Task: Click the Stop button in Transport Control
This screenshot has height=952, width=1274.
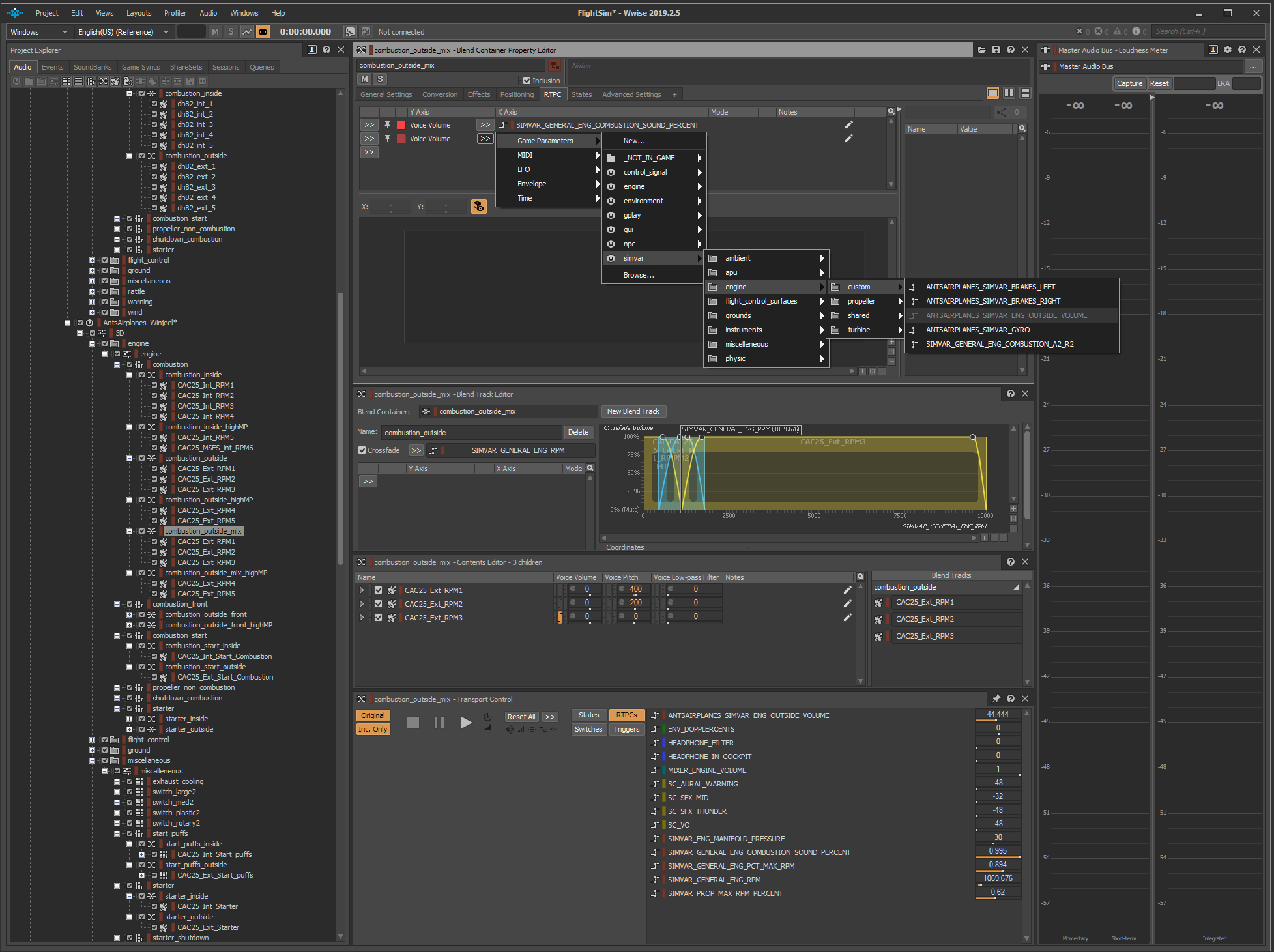Action: (x=413, y=722)
